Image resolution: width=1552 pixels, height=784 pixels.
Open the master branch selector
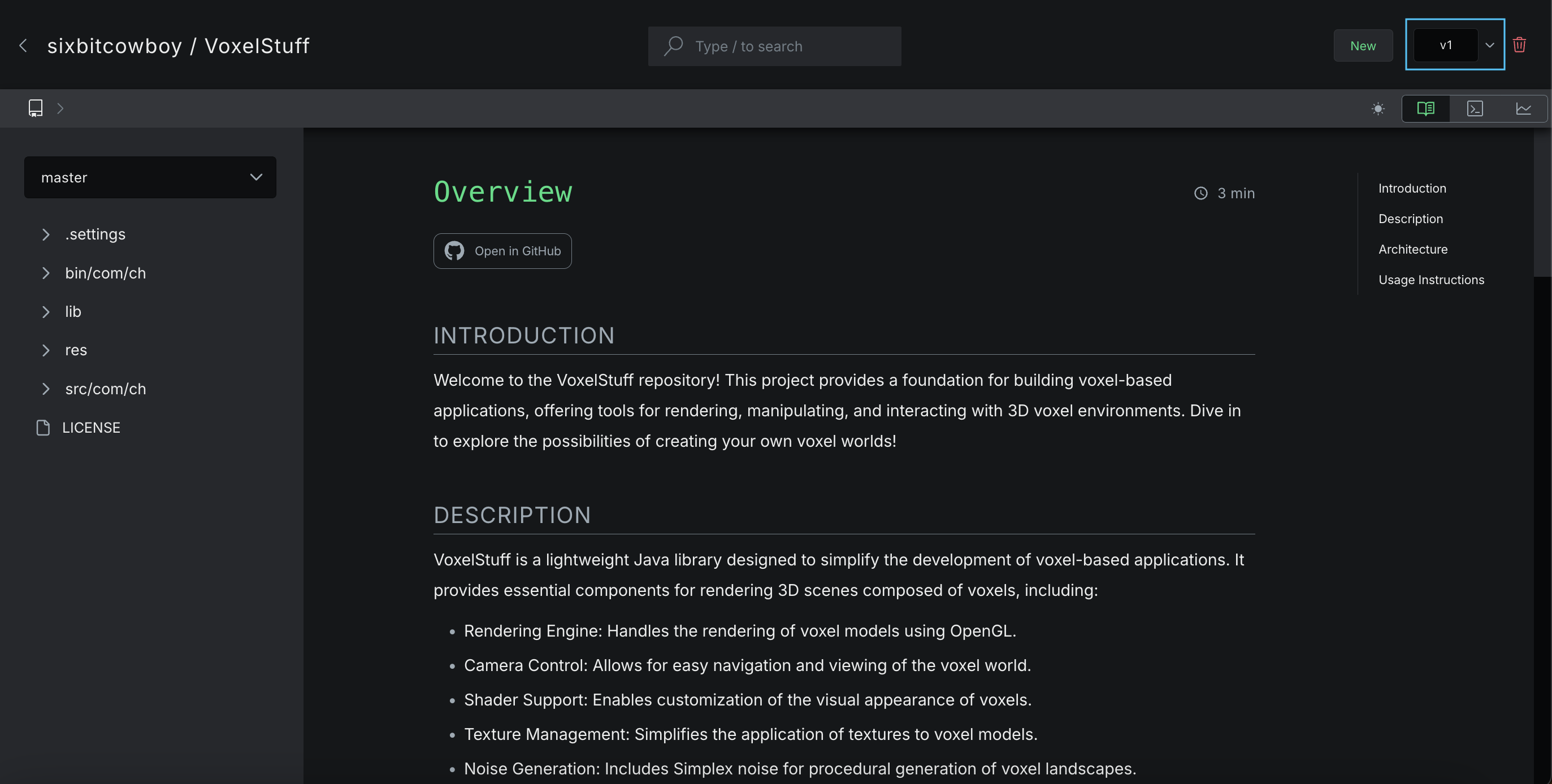(150, 177)
